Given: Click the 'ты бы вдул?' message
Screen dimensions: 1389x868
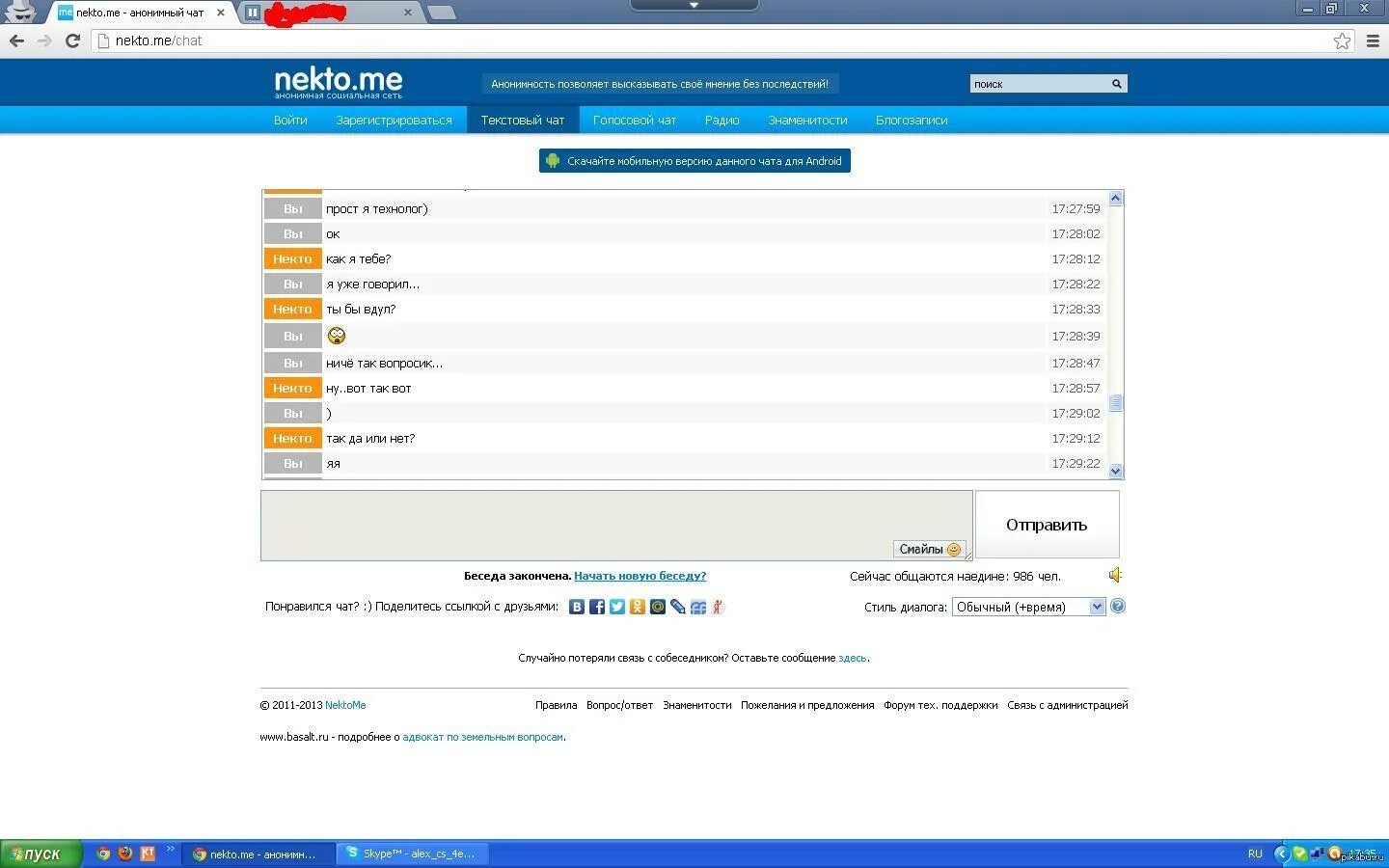Looking at the screenshot, I should tap(361, 310).
